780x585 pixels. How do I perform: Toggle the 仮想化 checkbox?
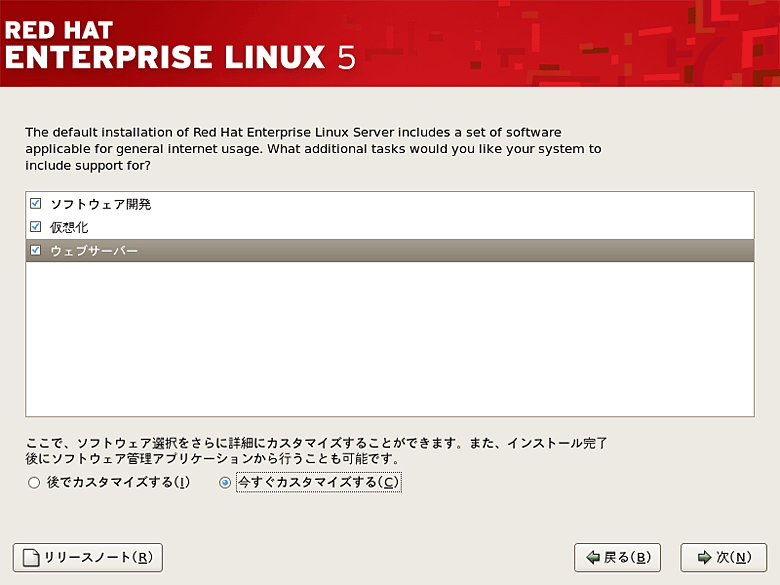[x=36, y=227]
